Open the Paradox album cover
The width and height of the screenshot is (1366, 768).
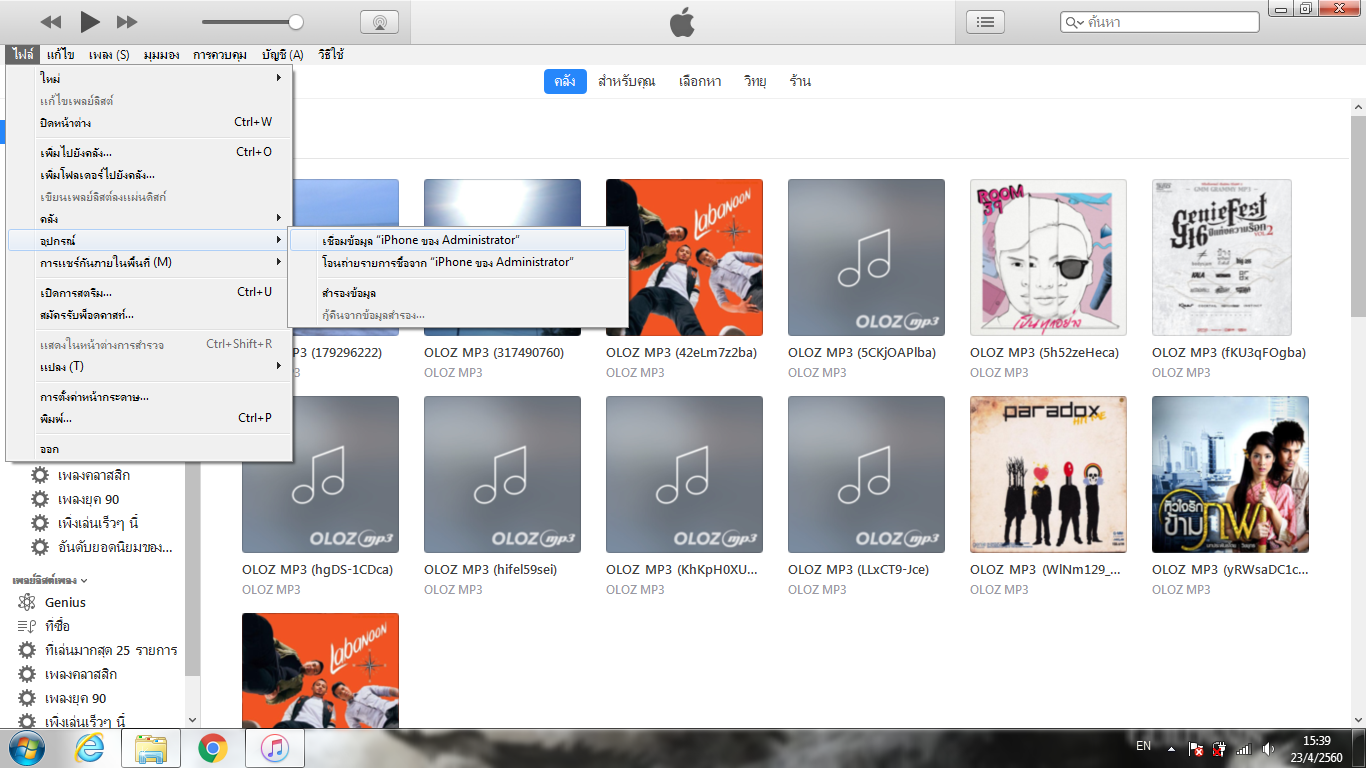pyautogui.click(x=1048, y=475)
